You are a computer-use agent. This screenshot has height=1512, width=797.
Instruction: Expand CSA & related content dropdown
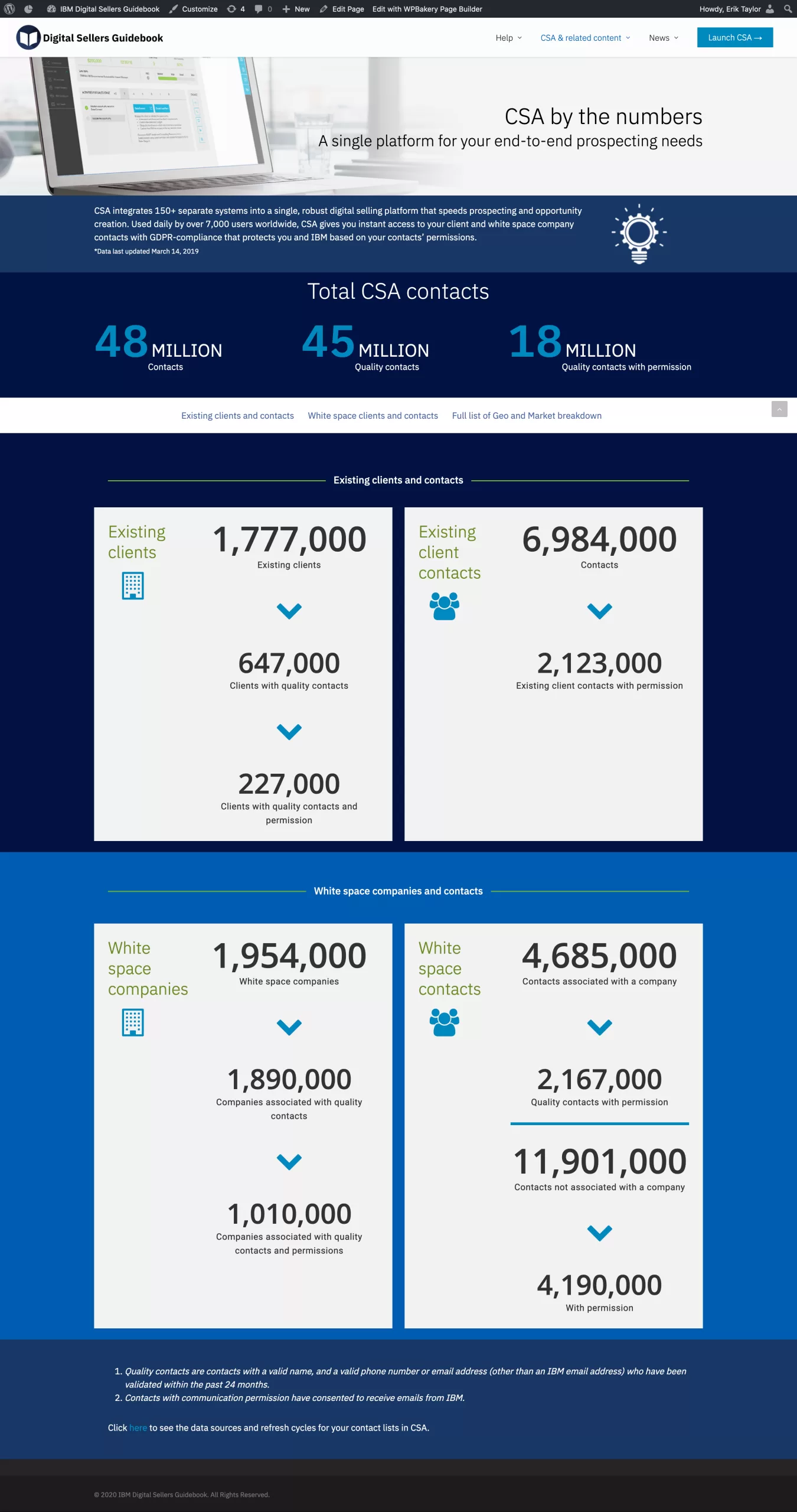tap(586, 38)
